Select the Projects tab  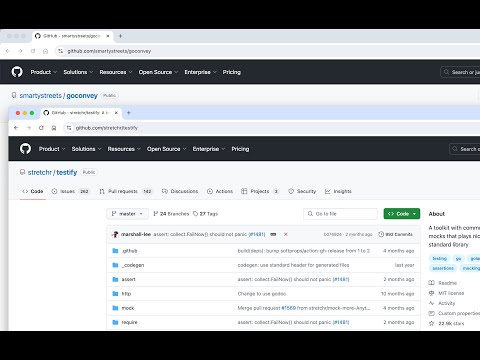click(260, 191)
